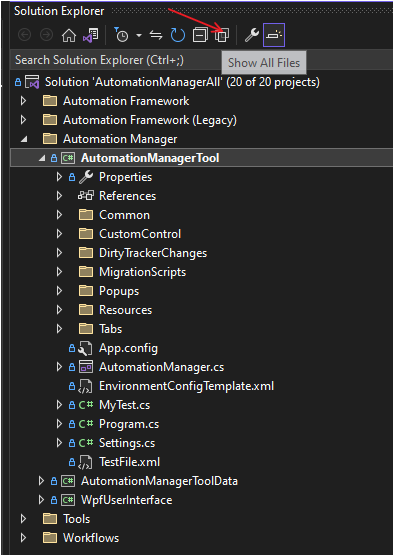Image resolution: width=393 pixels, height=555 pixels.
Task: Expand the Automation Framework folder
Action: pos(23,101)
